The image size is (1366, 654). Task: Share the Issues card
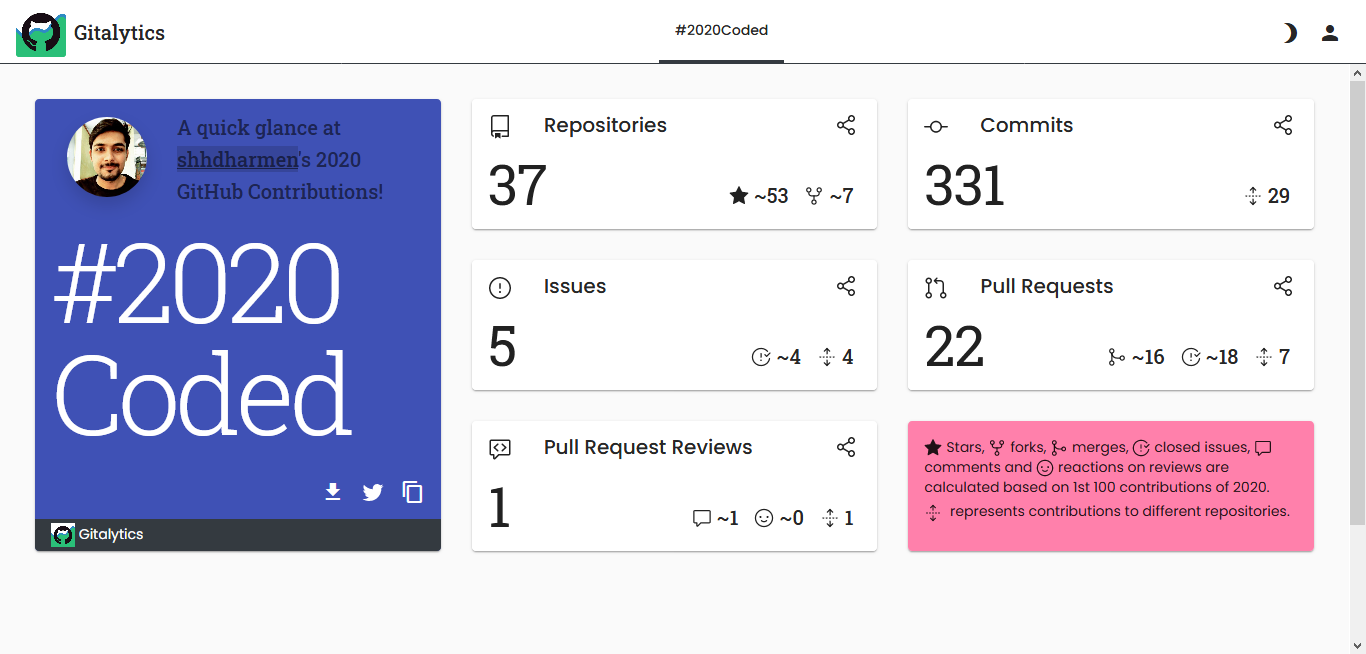(x=846, y=286)
